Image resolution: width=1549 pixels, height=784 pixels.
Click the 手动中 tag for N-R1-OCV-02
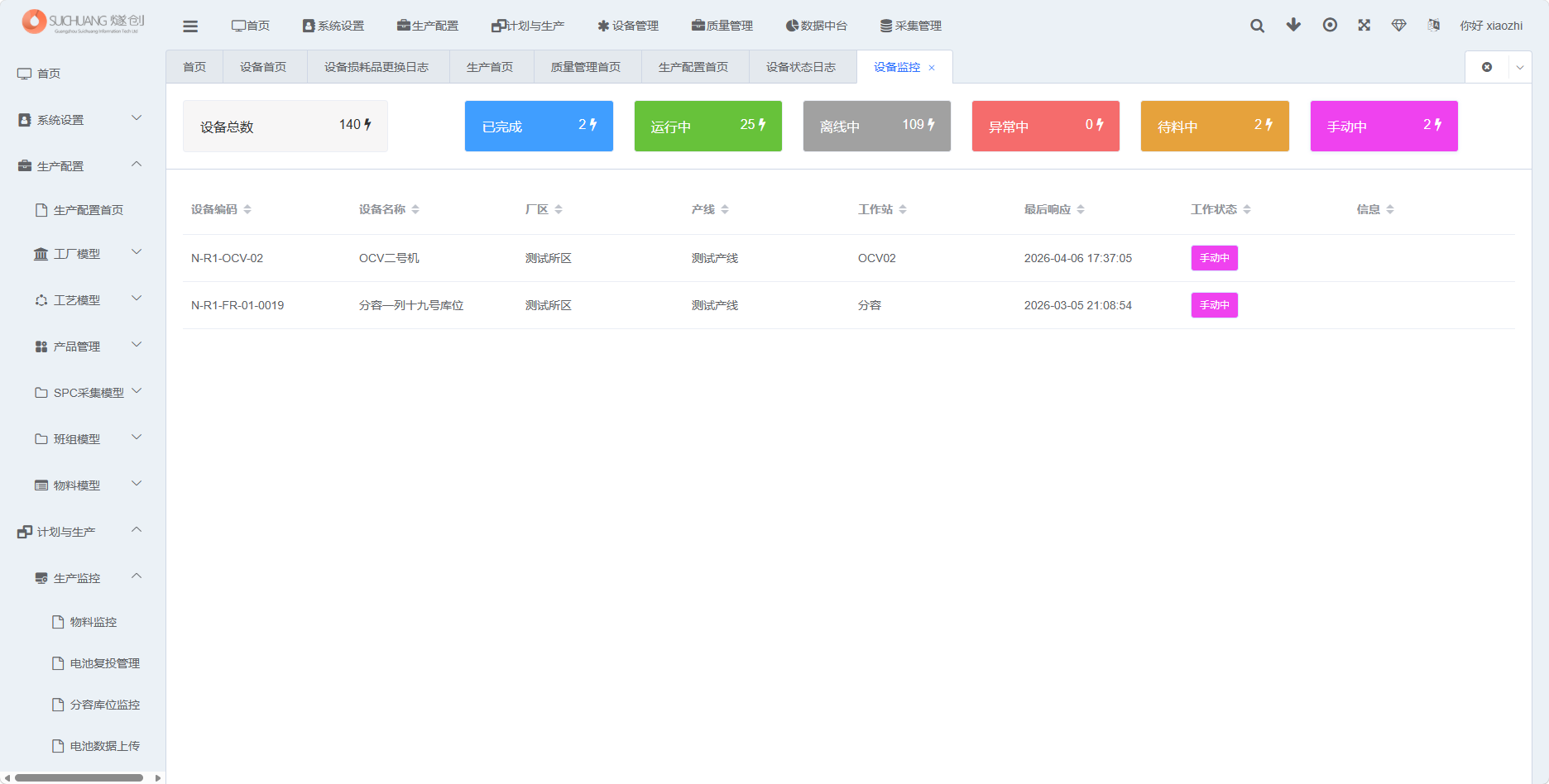coord(1214,258)
